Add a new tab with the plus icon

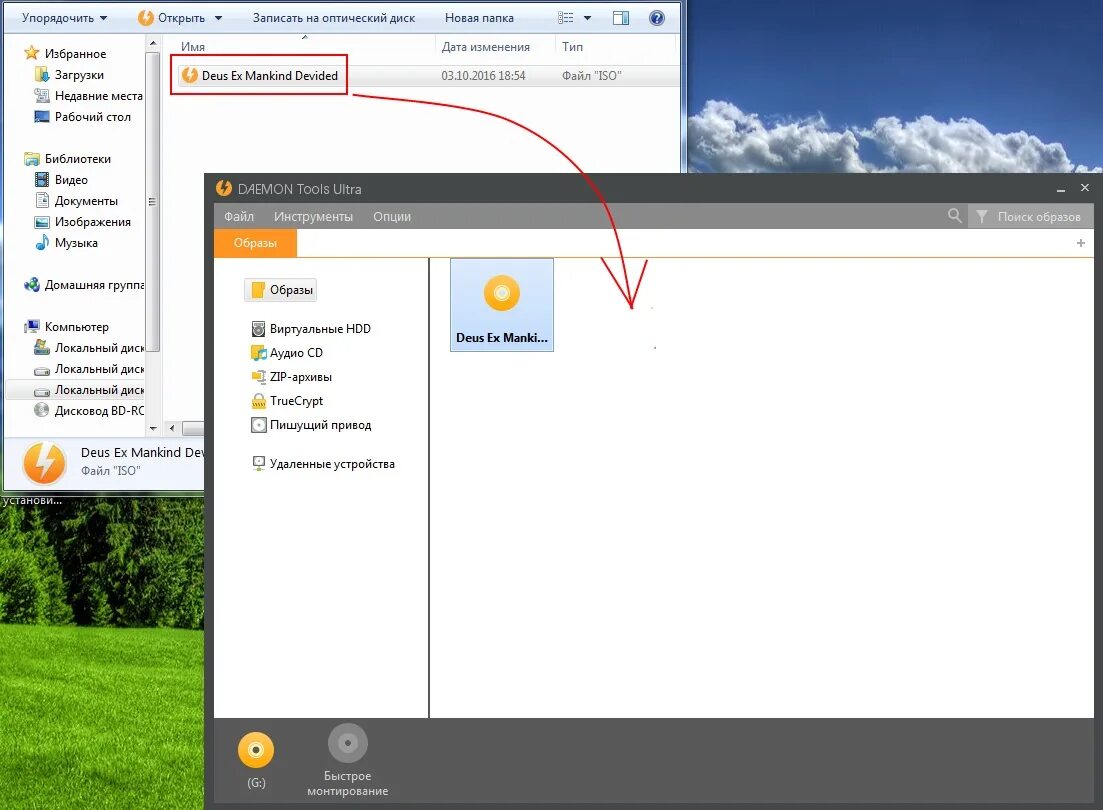pos(1080,243)
